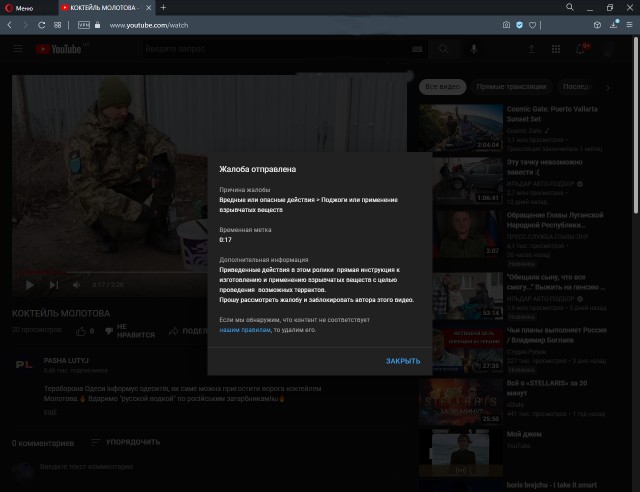Seek on the video progress bar
Screen dimensions: 640x492
click(109, 272)
